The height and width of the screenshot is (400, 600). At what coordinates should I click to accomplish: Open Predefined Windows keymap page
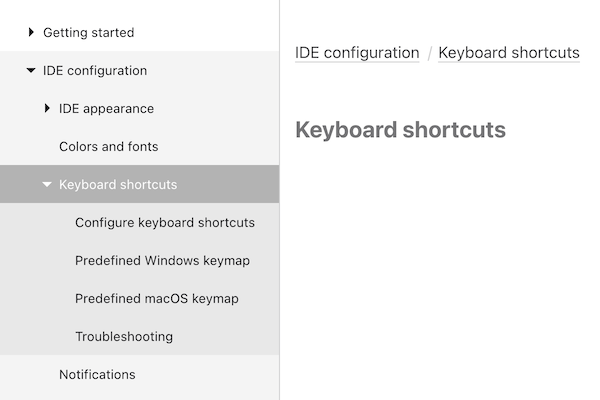(x=162, y=261)
